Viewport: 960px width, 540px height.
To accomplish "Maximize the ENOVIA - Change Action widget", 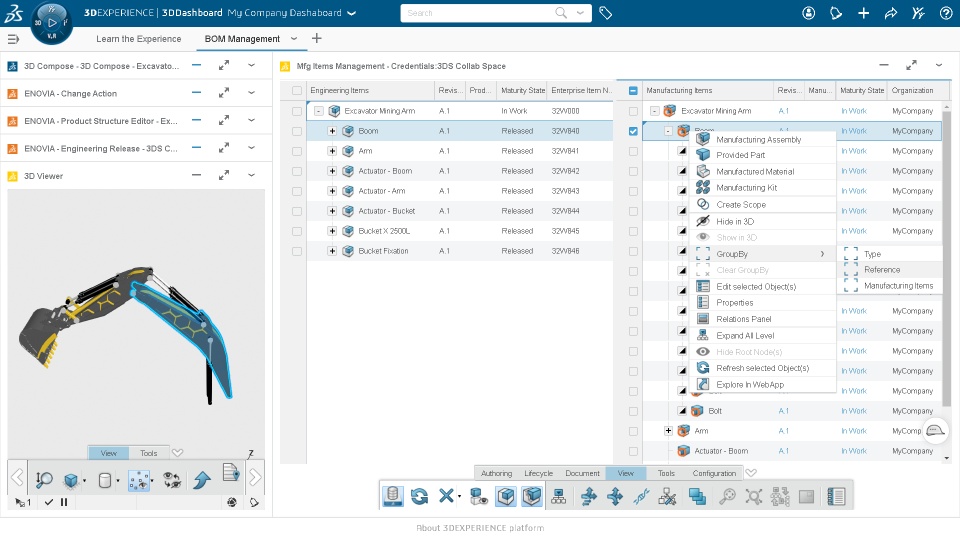I will (x=224, y=93).
